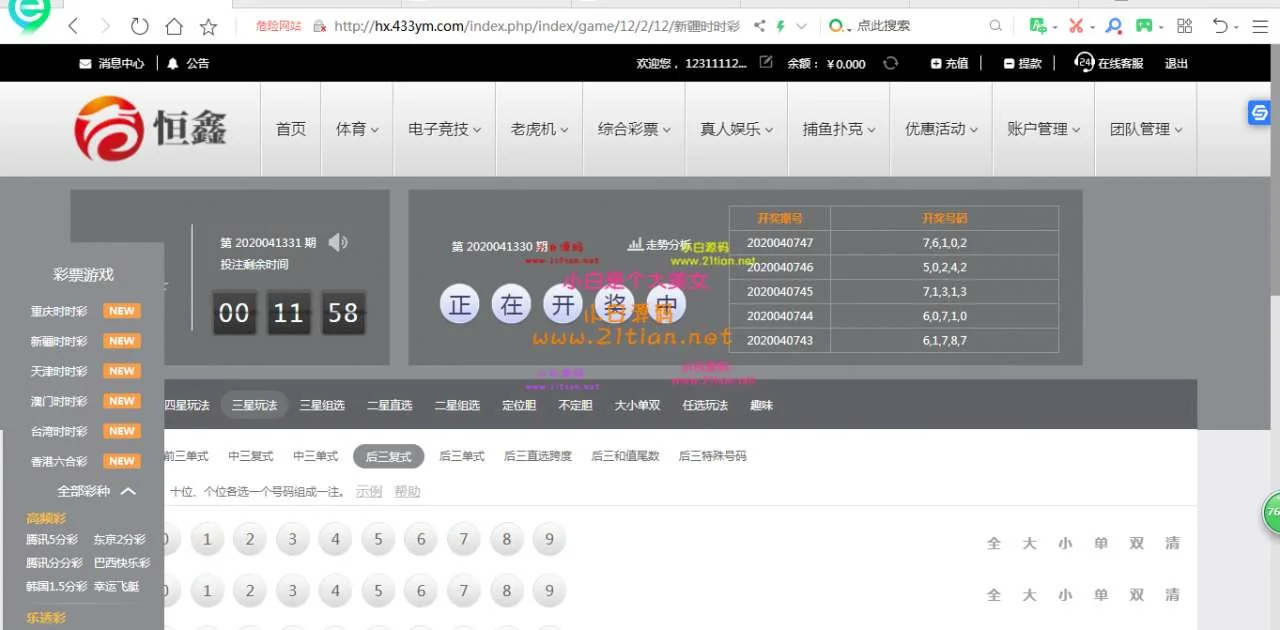
Task: Switch to the 定位胆 tab
Action: pos(519,405)
